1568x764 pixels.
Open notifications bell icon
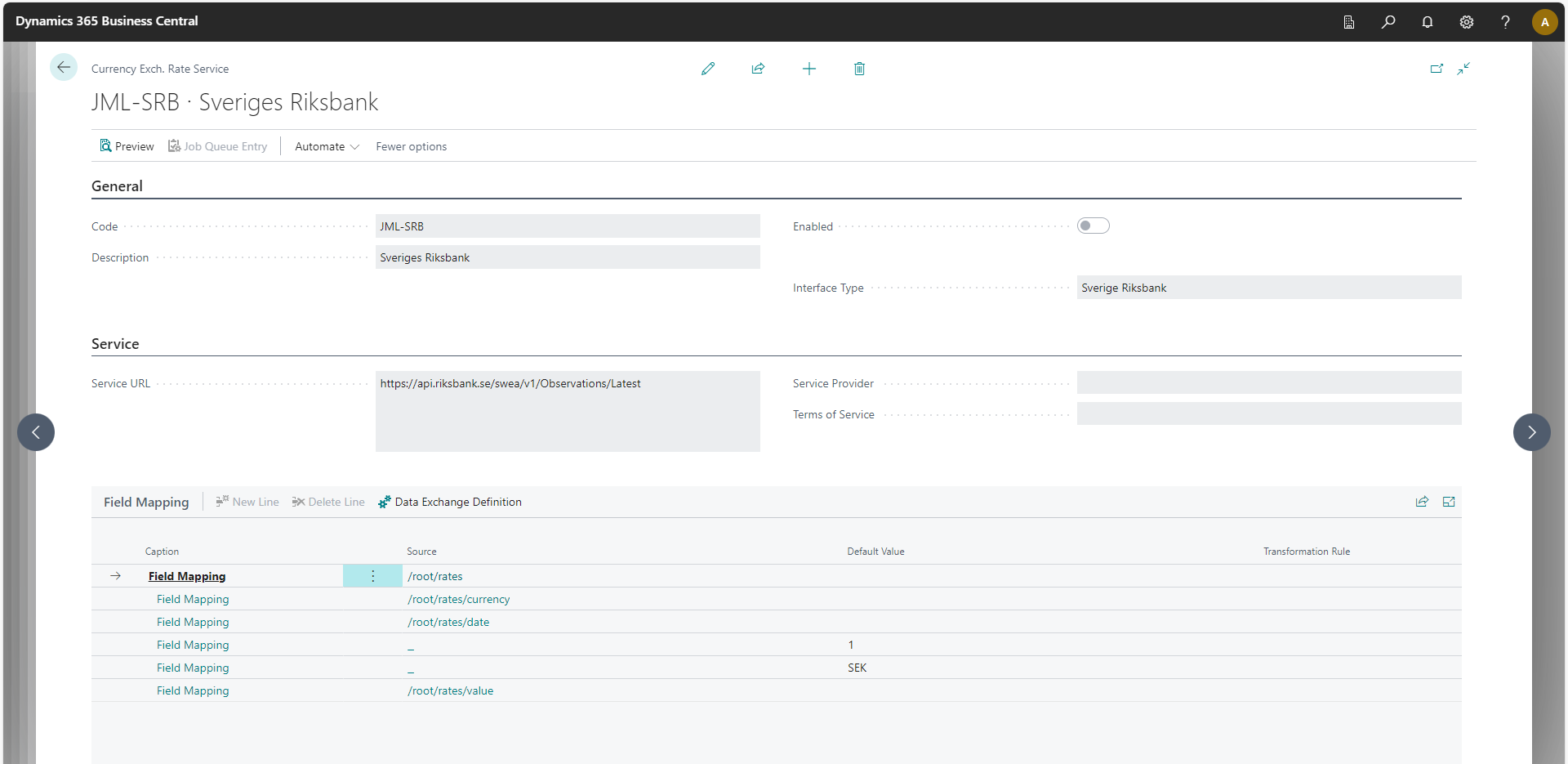pos(1427,22)
